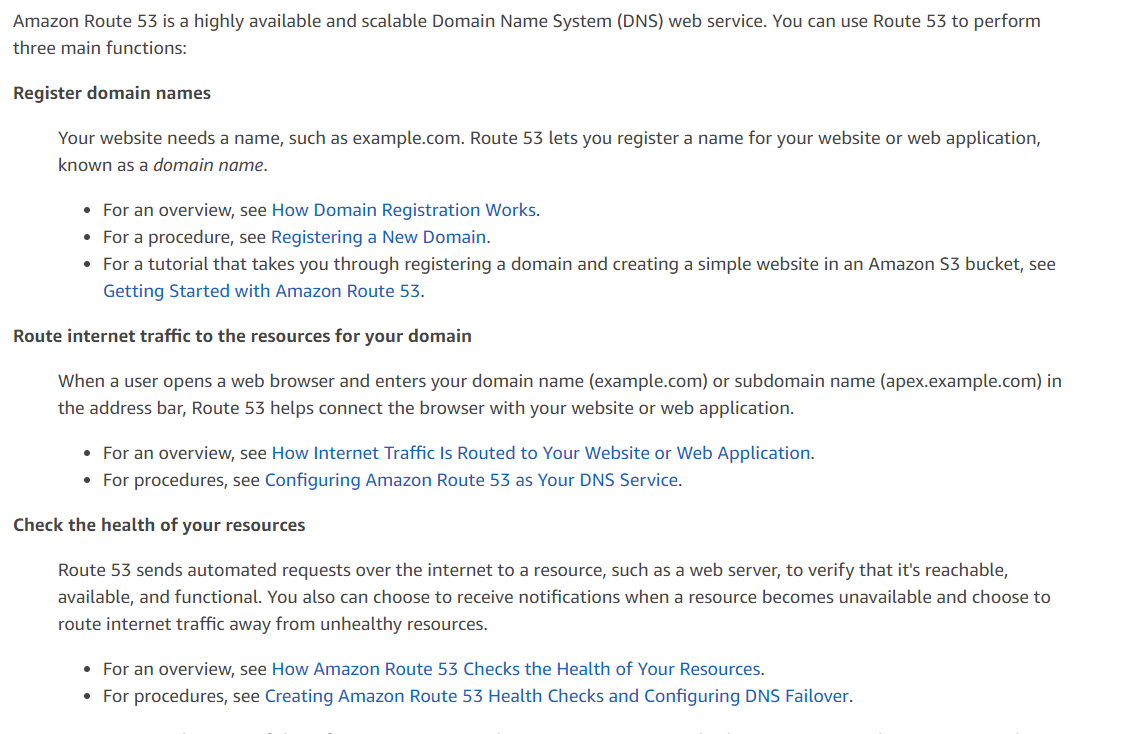Open Getting Started with Amazon Route 53

(x=261, y=291)
